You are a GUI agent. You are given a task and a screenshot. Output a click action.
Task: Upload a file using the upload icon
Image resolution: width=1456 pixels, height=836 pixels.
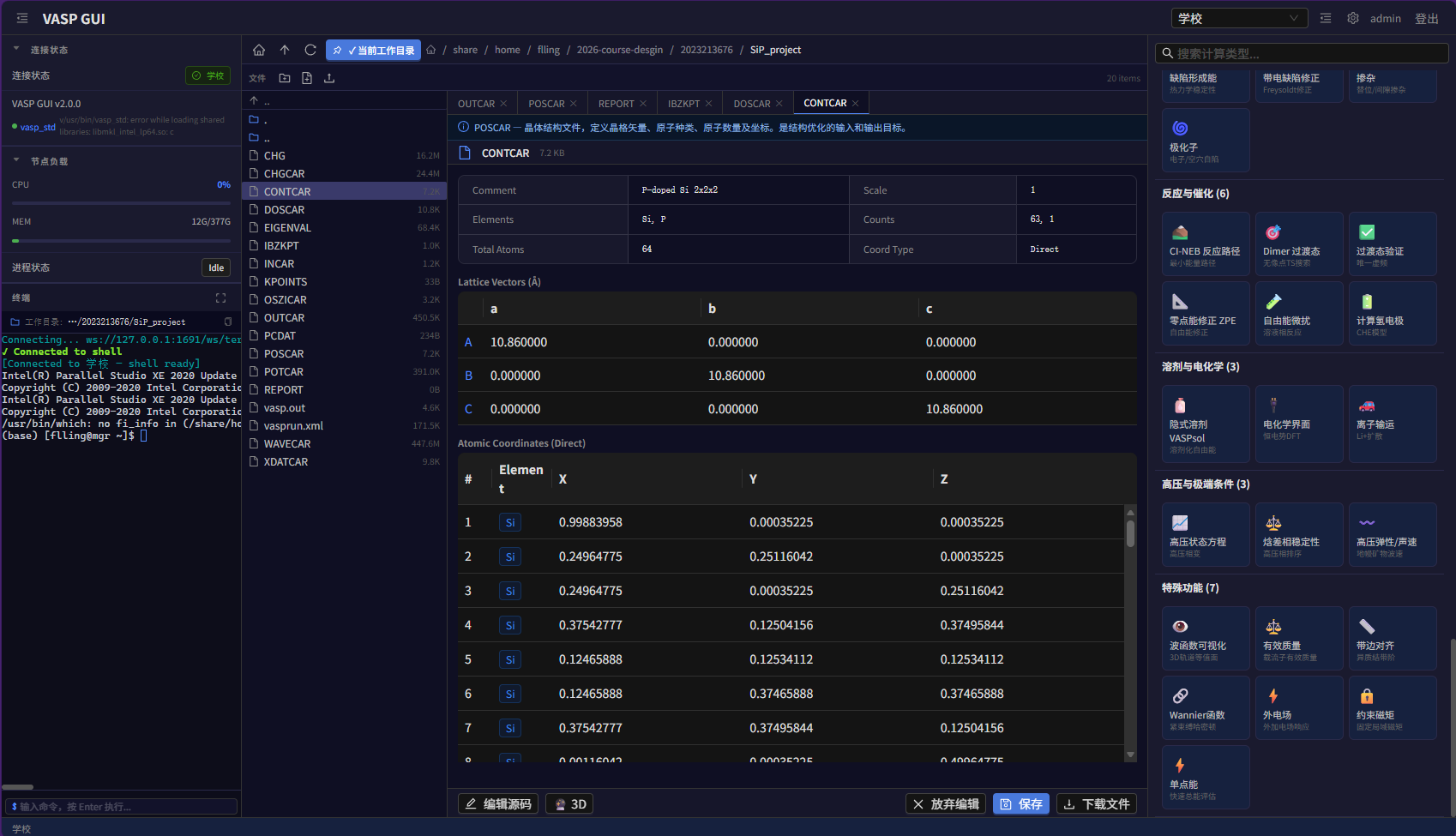[329, 78]
